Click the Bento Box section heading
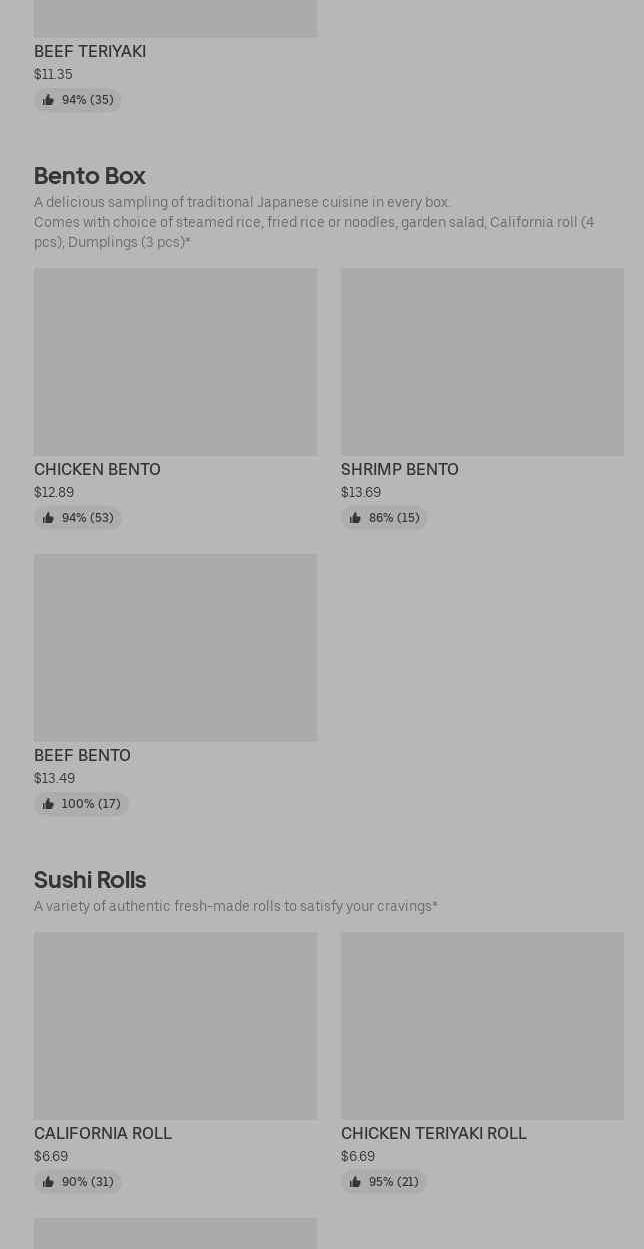Viewport: 644px width, 1249px height. coord(90,176)
